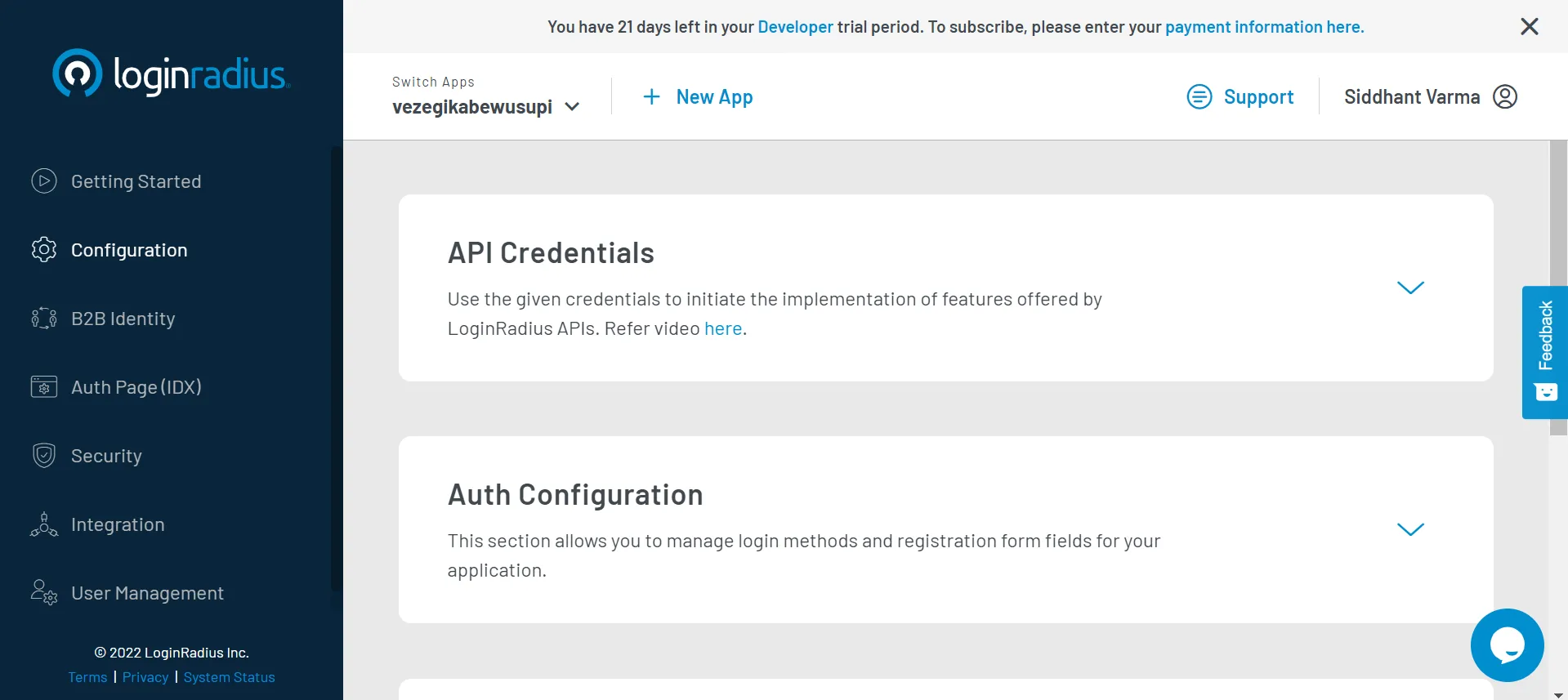The image size is (1568, 700).
Task: Open the video 'here' link
Action: coord(723,328)
